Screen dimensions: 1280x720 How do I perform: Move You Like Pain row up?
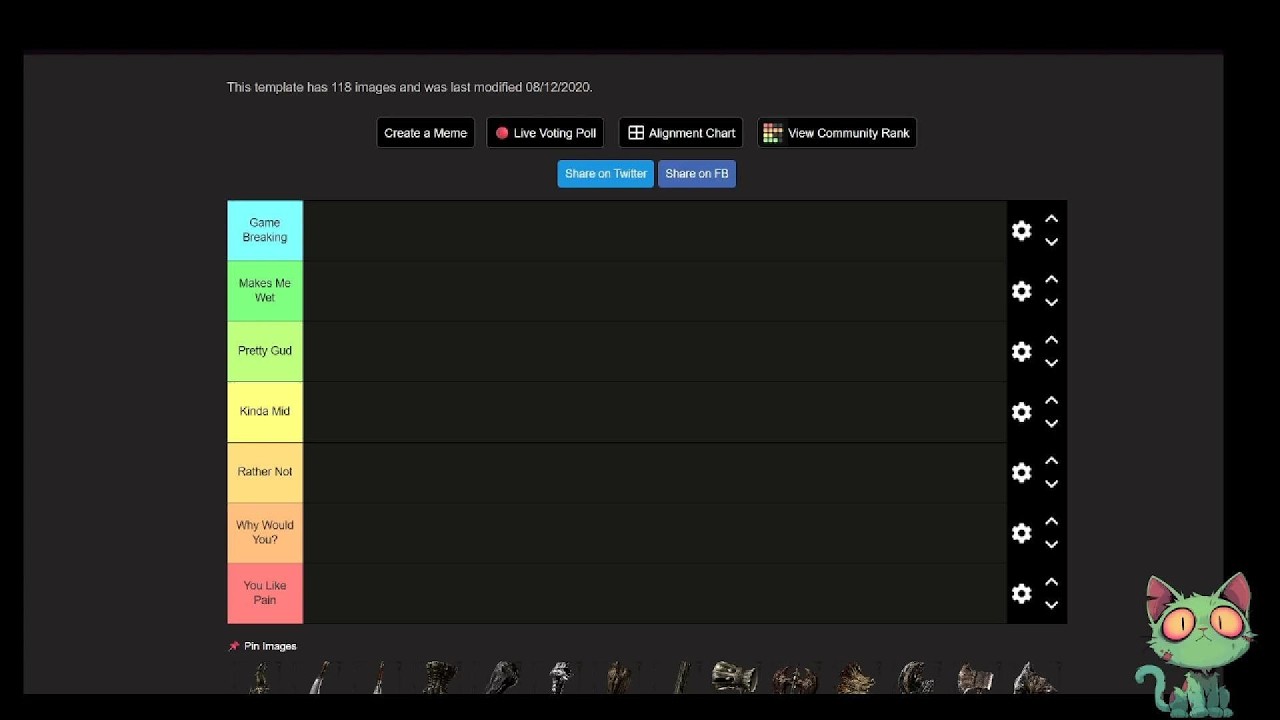[x=1051, y=582]
